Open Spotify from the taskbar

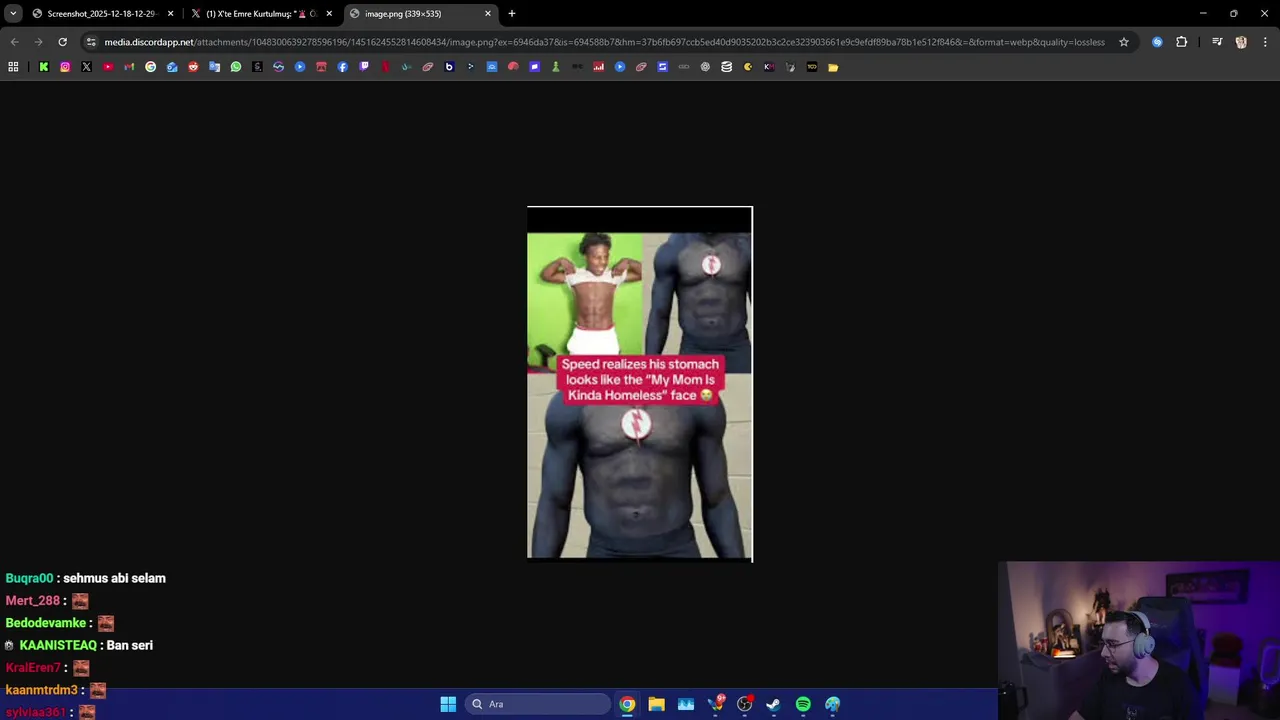803,704
